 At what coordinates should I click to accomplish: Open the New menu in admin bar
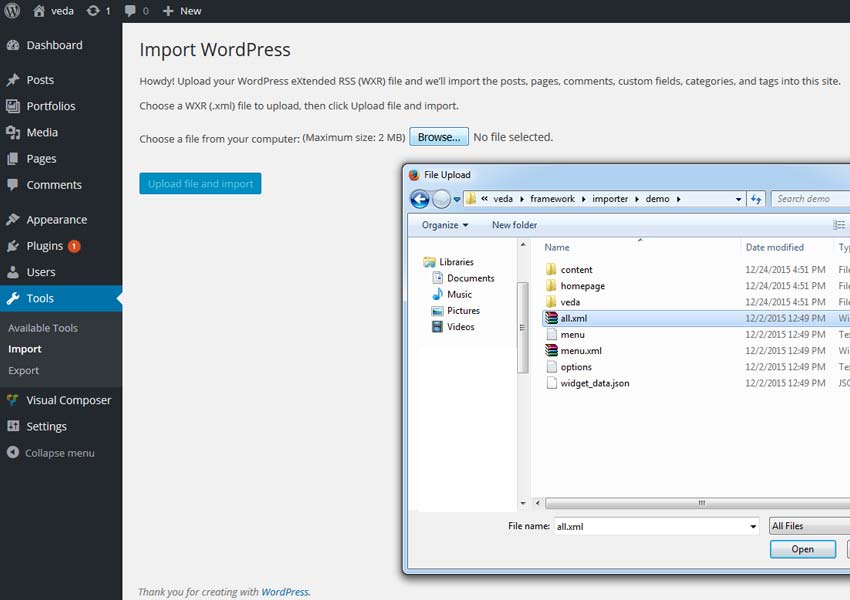[x=180, y=11]
